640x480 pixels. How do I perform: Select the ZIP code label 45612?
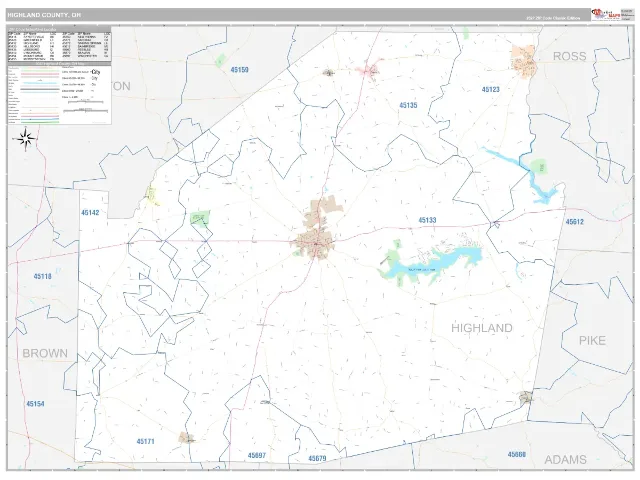click(x=574, y=222)
